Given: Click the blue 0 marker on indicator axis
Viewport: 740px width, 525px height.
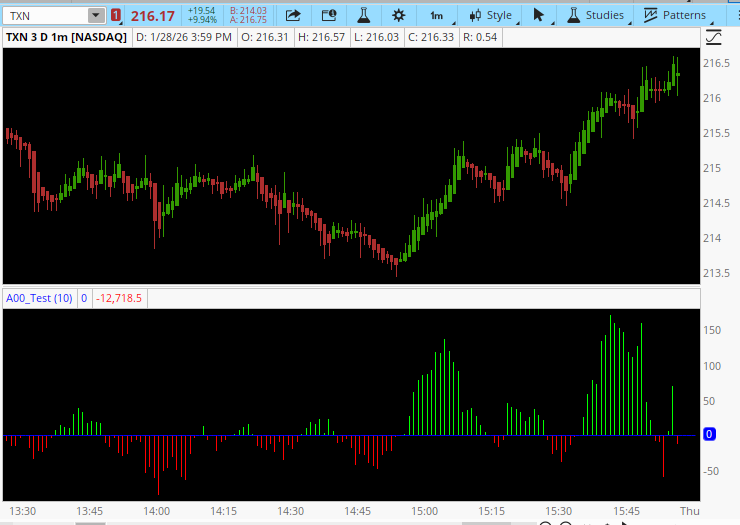Looking at the screenshot, I should 709,434.
